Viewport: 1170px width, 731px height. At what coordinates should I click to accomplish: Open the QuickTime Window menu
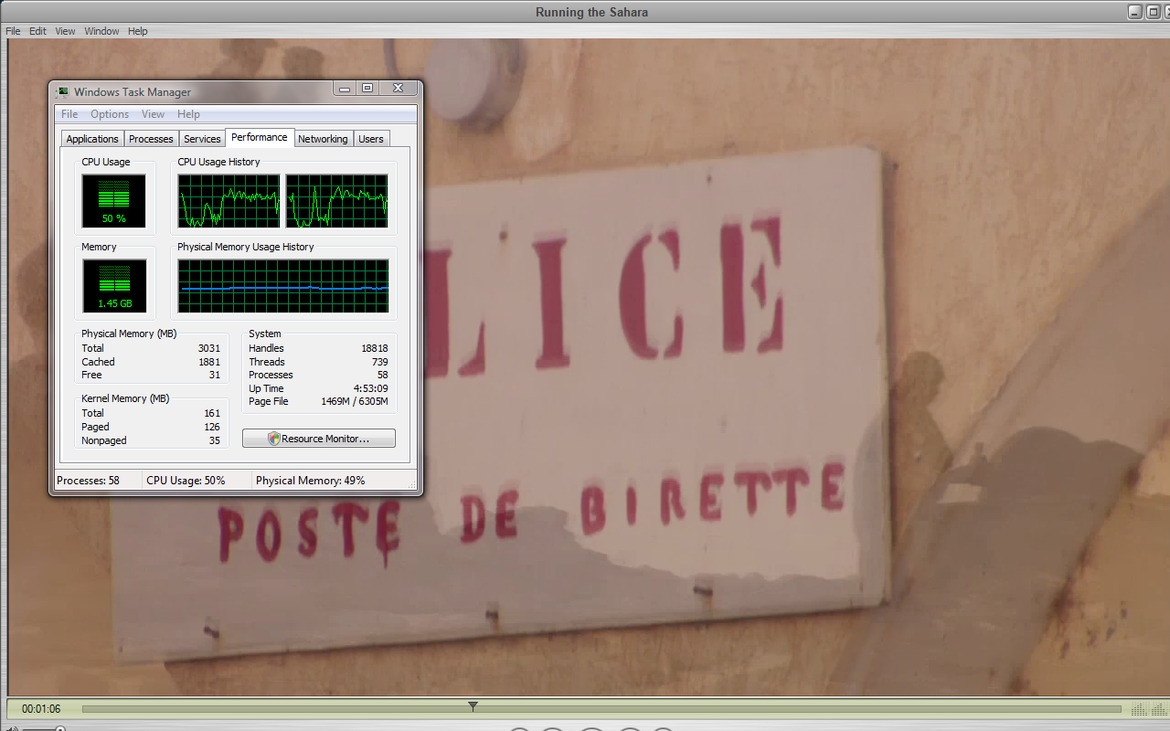(101, 31)
